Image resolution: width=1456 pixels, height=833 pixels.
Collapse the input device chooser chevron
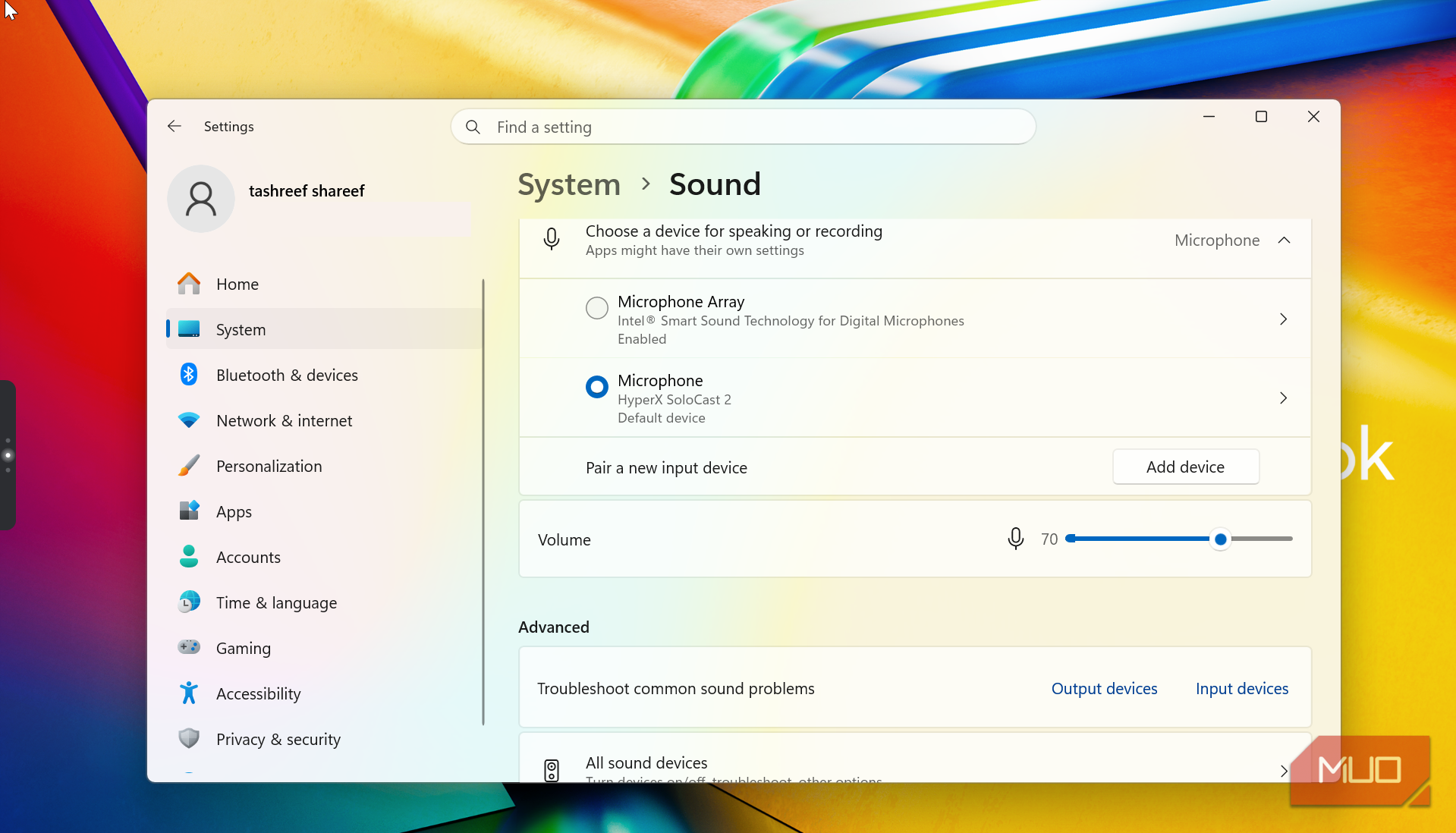click(x=1284, y=240)
